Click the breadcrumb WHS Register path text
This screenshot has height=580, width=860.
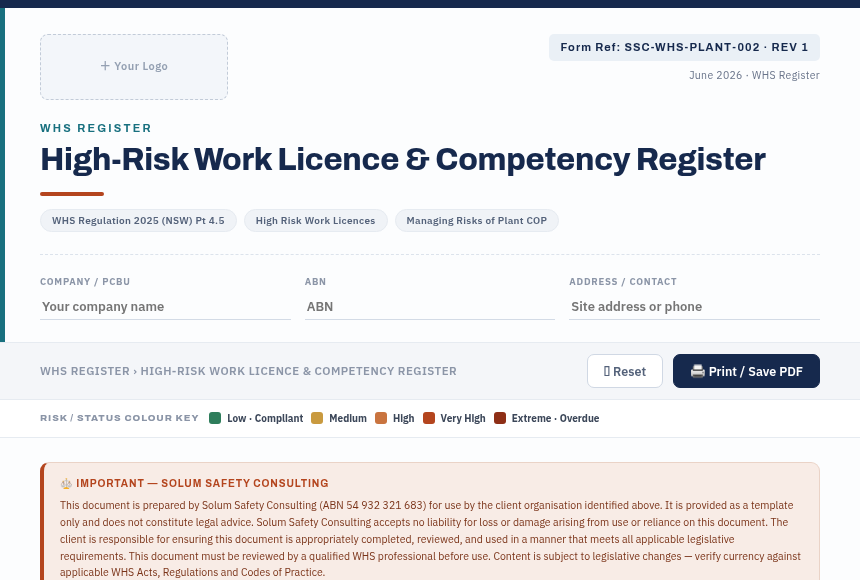(248, 371)
